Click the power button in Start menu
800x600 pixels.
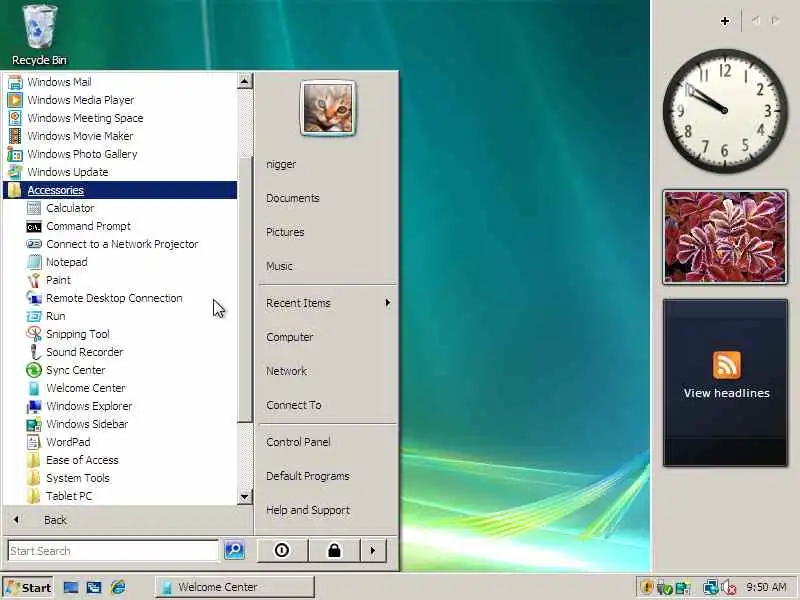[x=282, y=551]
